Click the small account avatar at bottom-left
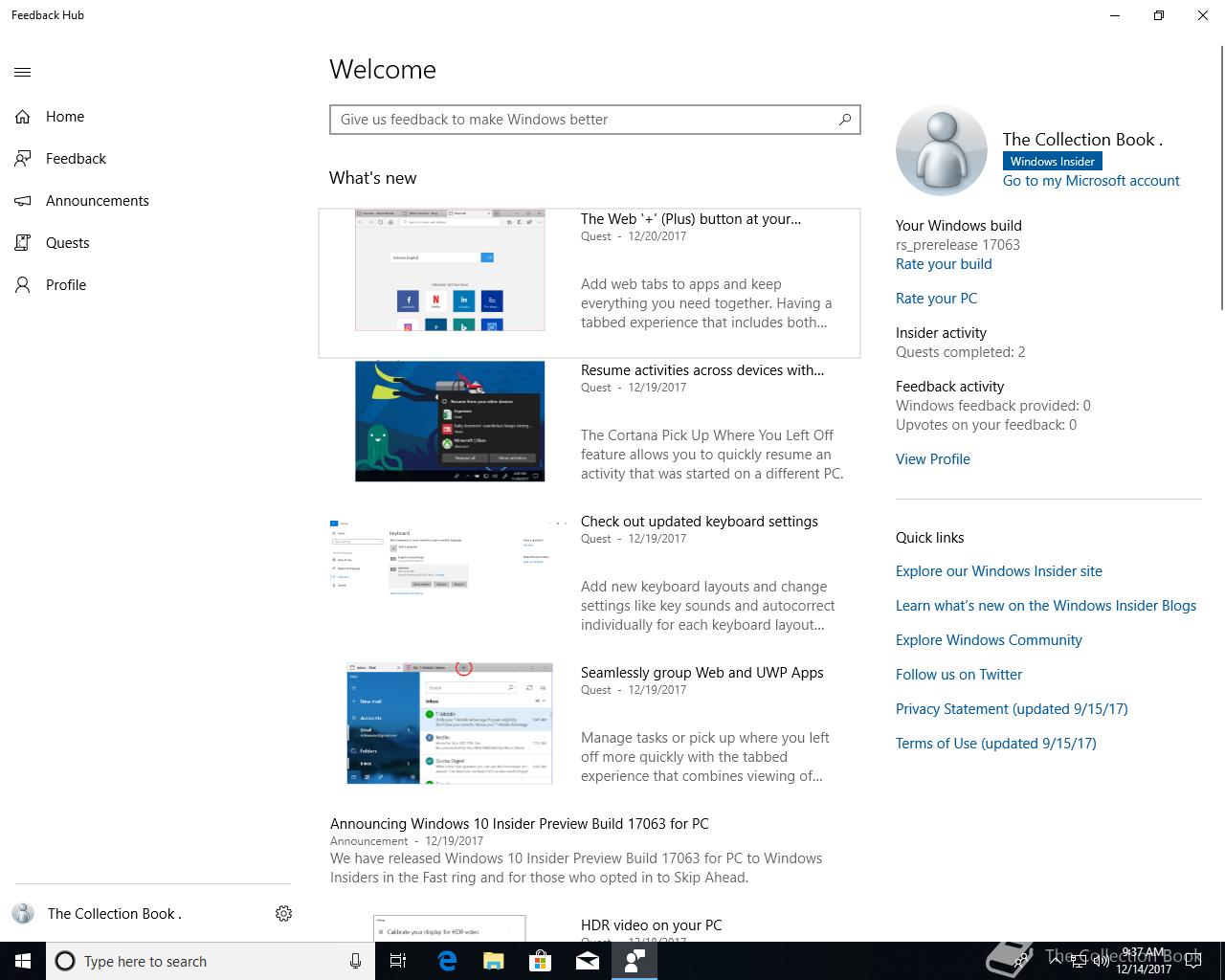The width and height of the screenshot is (1225, 980). (23, 914)
